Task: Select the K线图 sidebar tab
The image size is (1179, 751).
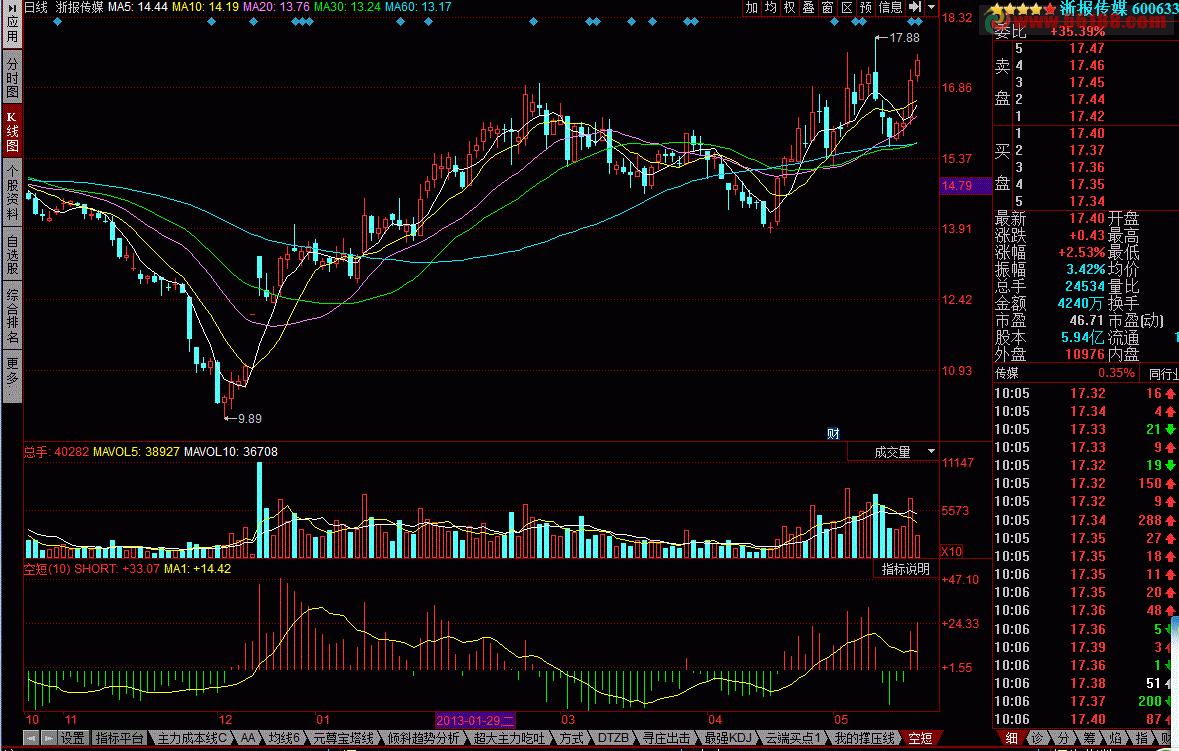Action: coord(12,131)
